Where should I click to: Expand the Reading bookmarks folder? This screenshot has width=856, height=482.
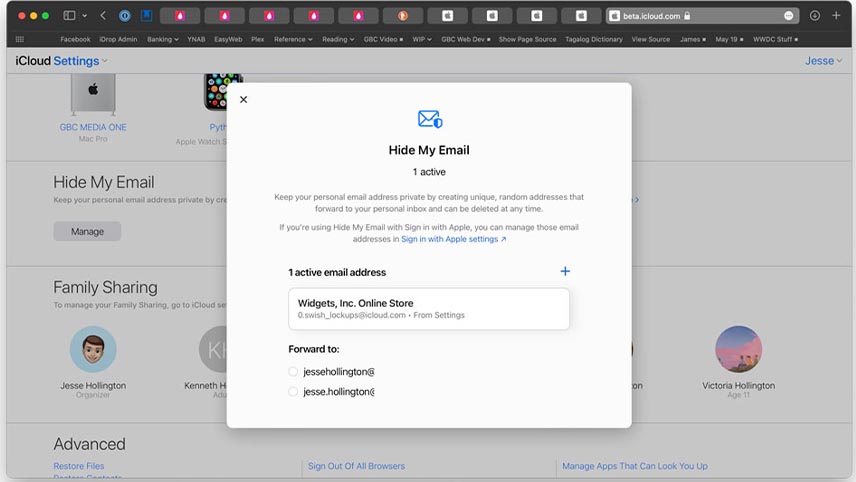[x=338, y=39]
